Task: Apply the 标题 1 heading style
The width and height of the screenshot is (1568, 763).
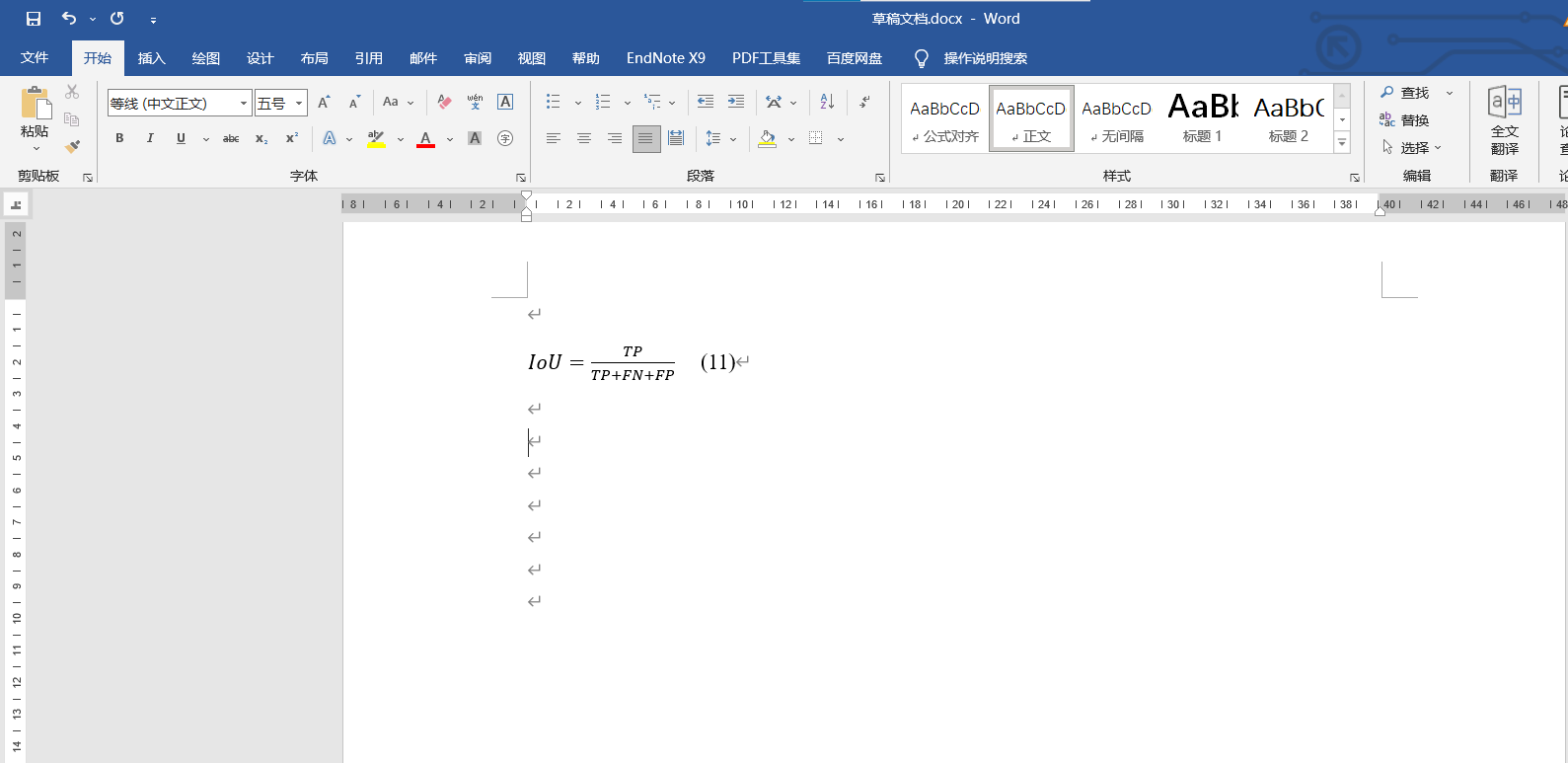Action: click(1203, 118)
